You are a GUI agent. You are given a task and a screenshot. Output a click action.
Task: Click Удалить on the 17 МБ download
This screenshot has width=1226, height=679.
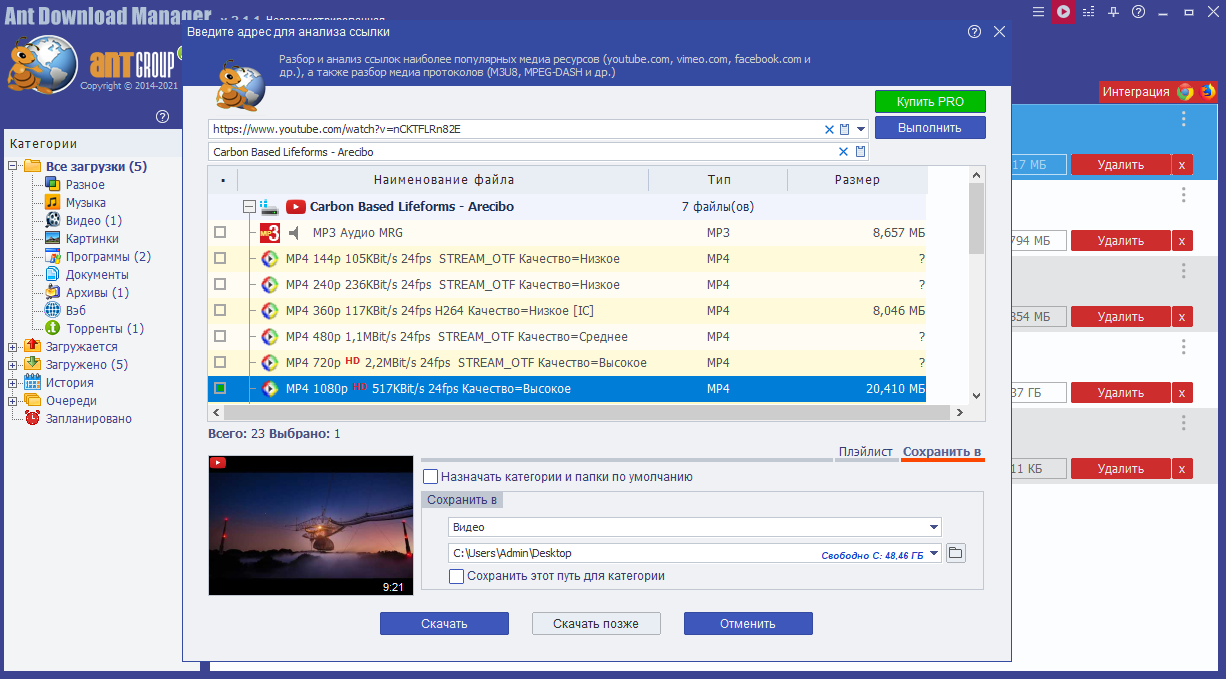point(1120,165)
